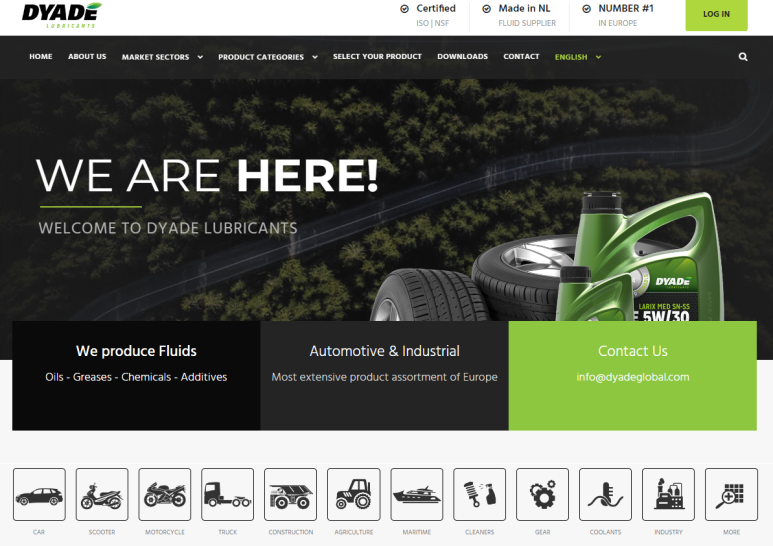Click Certified text in header
Image resolution: width=773 pixels, height=546 pixels.
436,8
